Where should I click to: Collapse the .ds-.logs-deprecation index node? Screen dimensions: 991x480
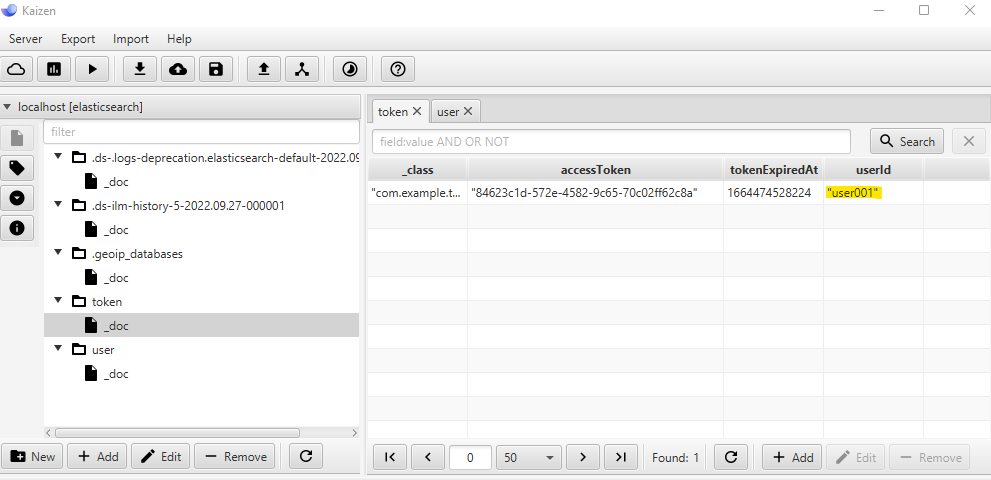click(x=59, y=156)
